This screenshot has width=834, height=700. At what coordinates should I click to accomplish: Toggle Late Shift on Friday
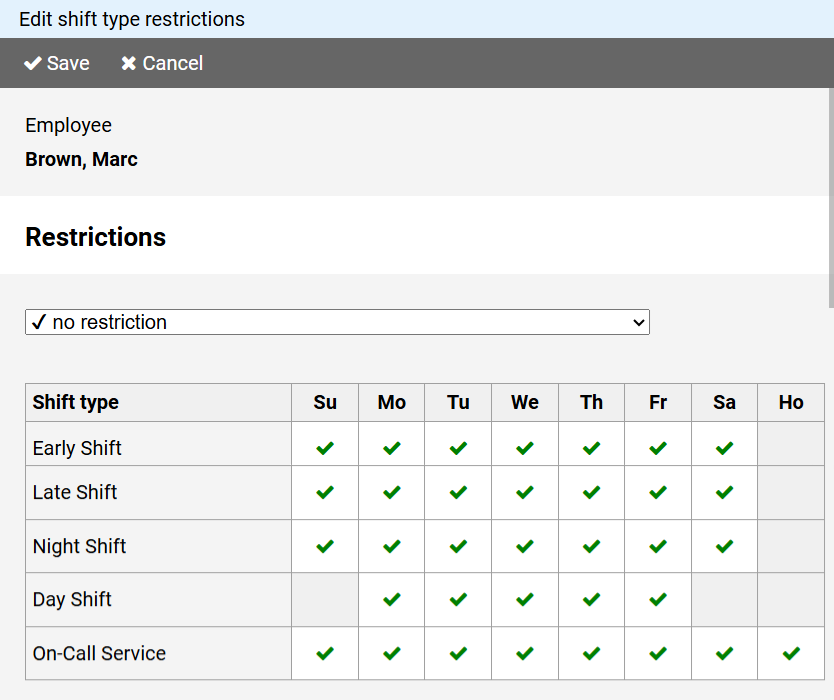pyautogui.click(x=658, y=493)
